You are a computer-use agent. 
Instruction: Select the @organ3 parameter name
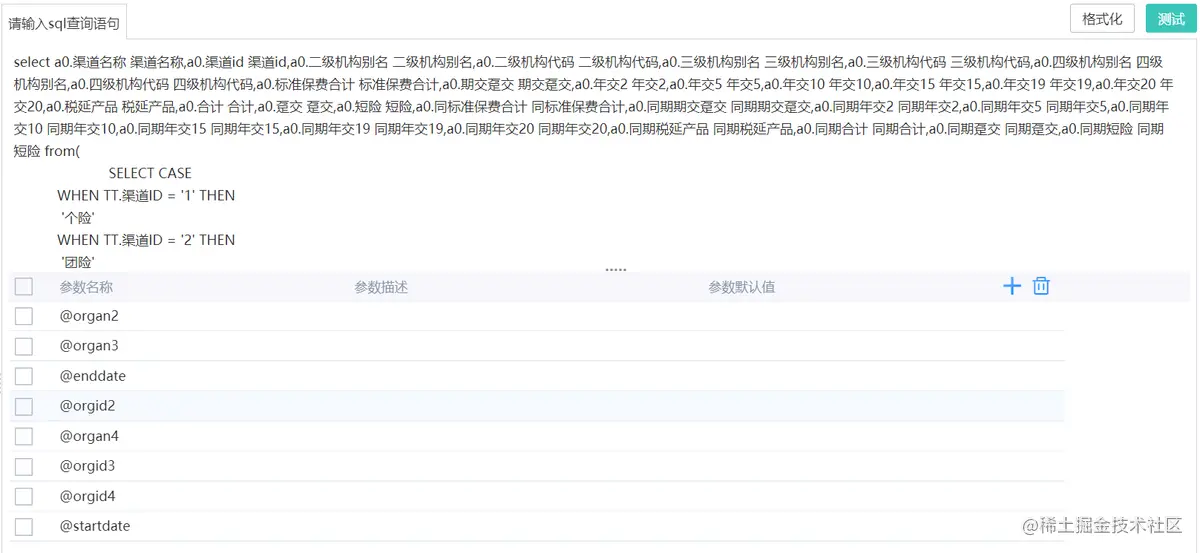(89, 346)
